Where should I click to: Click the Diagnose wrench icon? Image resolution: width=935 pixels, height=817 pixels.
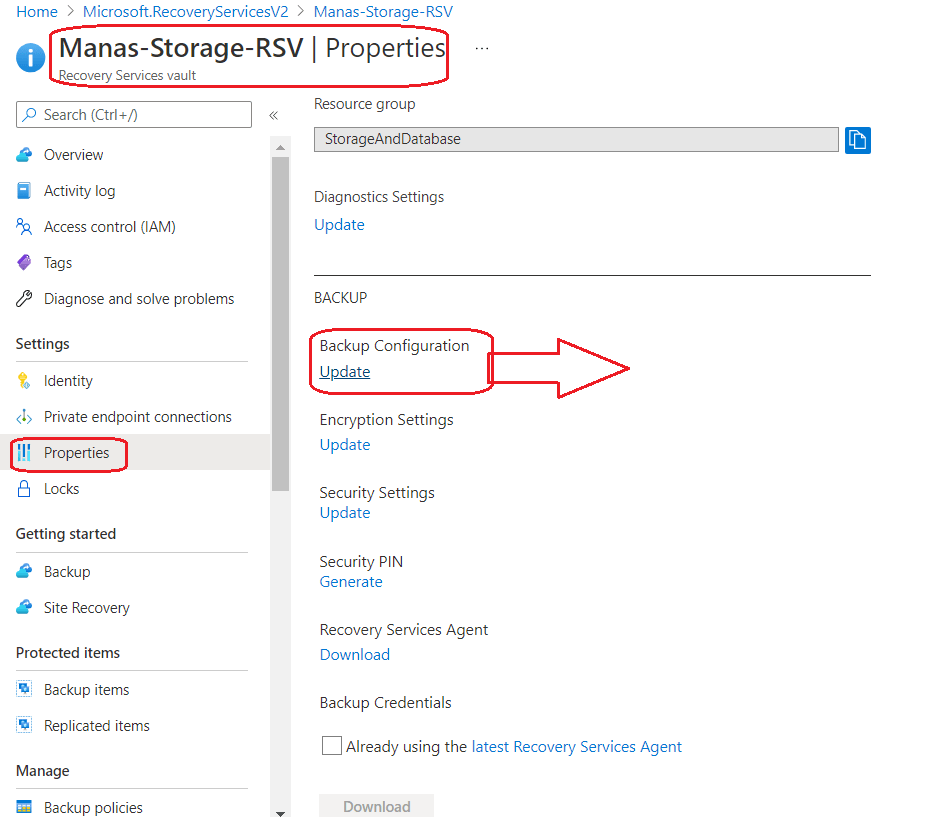24,298
